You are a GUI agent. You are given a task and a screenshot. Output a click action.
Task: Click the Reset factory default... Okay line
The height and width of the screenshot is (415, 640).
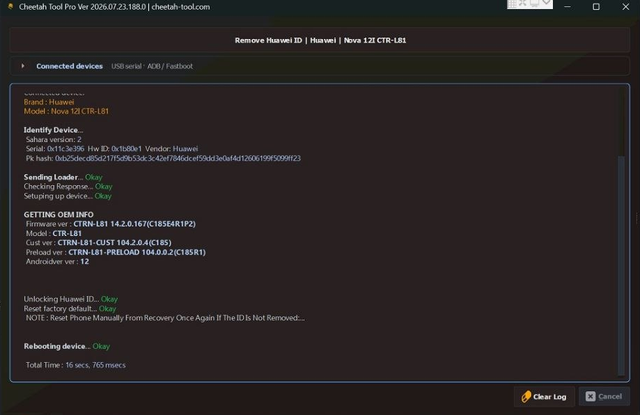coord(70,308)
